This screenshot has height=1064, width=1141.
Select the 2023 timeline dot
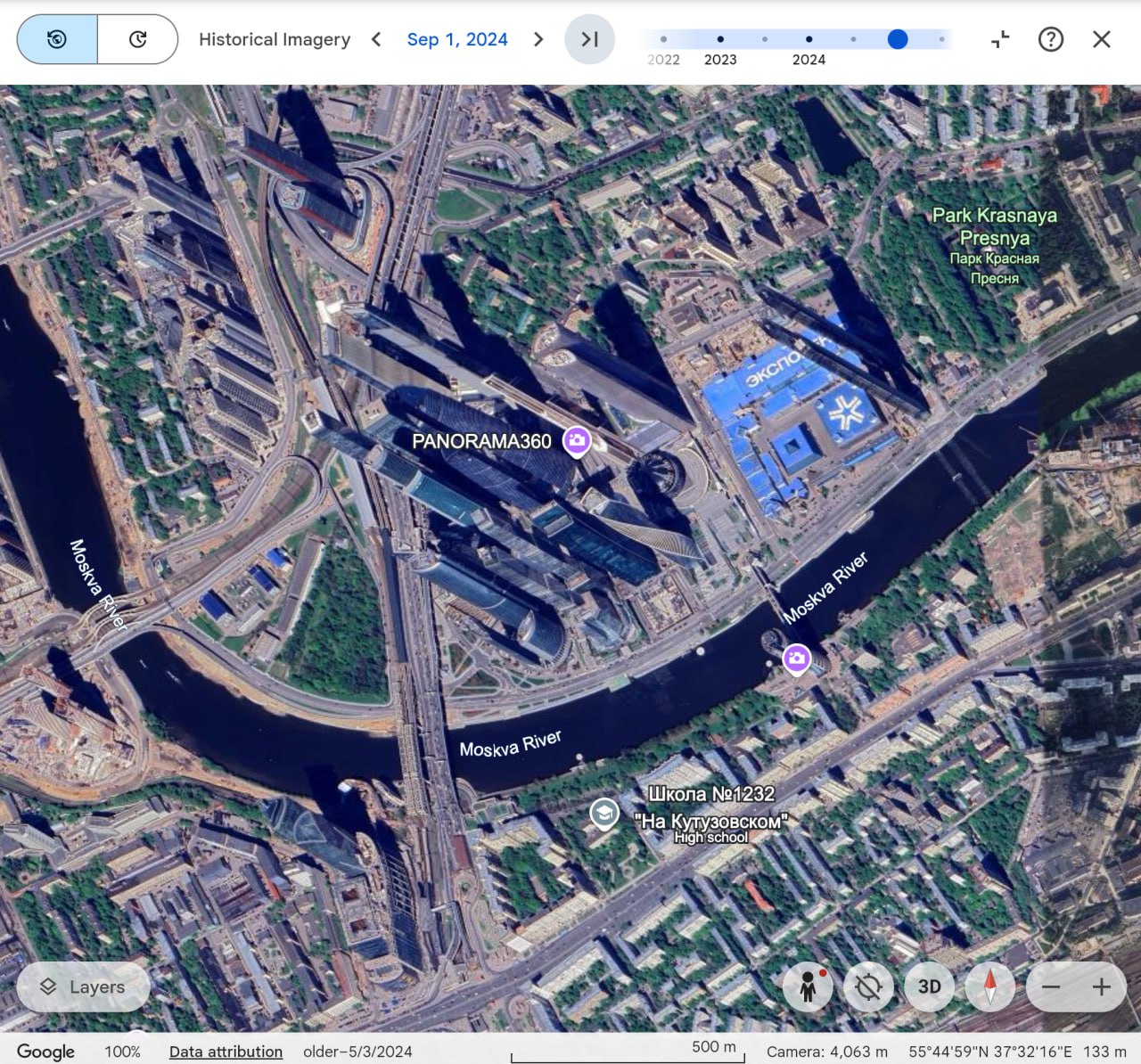pyautogui.click(x=720, y=39)
